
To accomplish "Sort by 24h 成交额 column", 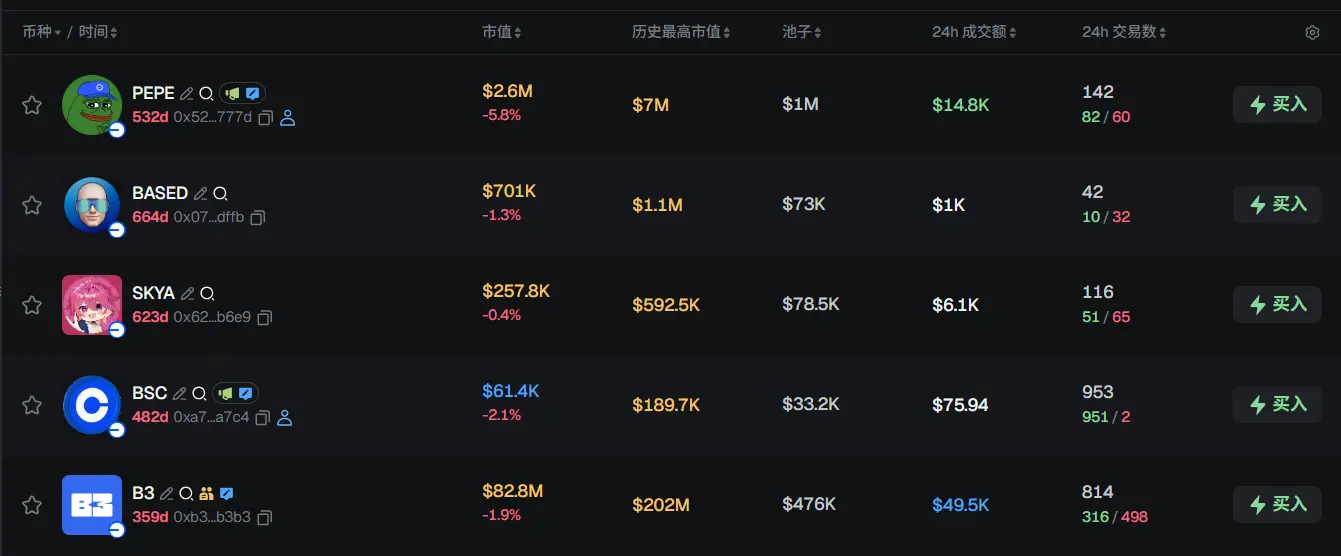I will [974, 32].
